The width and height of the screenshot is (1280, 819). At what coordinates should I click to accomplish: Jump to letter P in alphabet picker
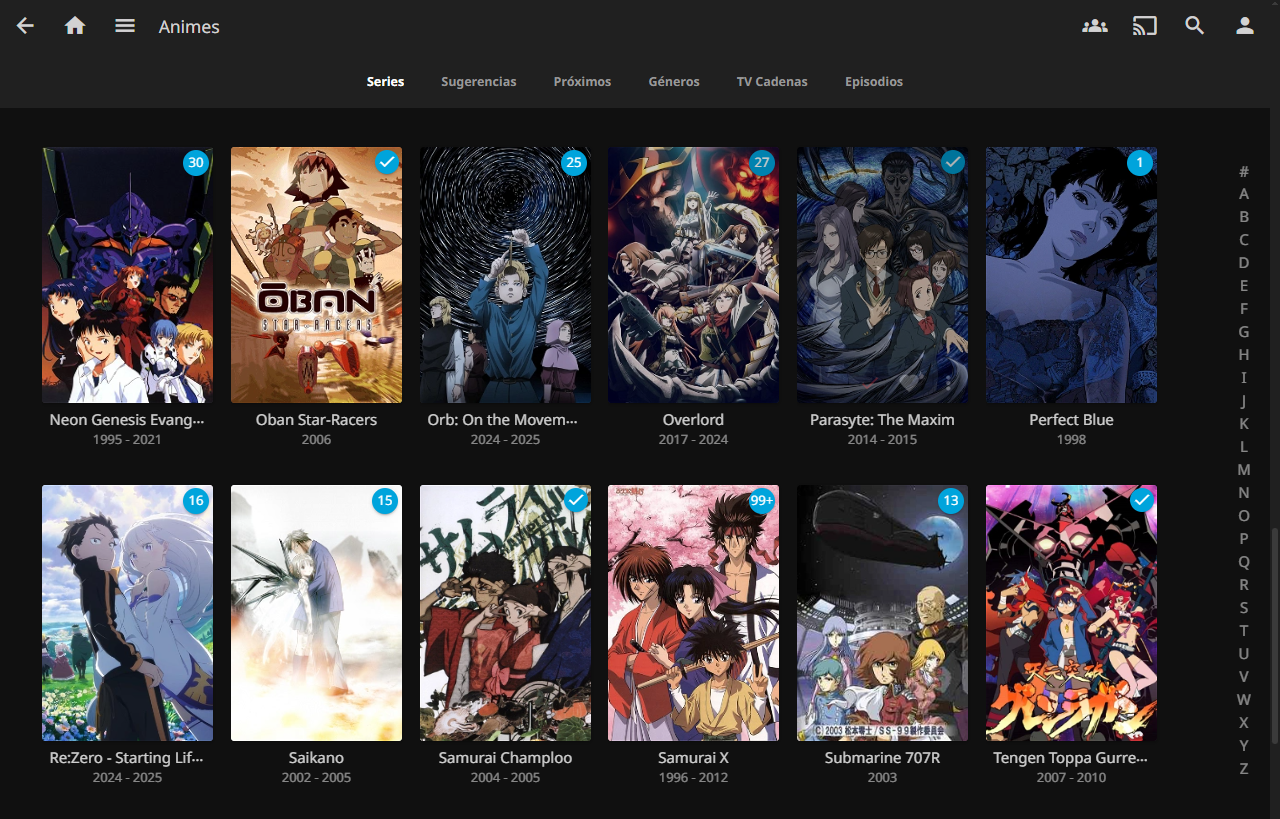tap(1244, 539)
